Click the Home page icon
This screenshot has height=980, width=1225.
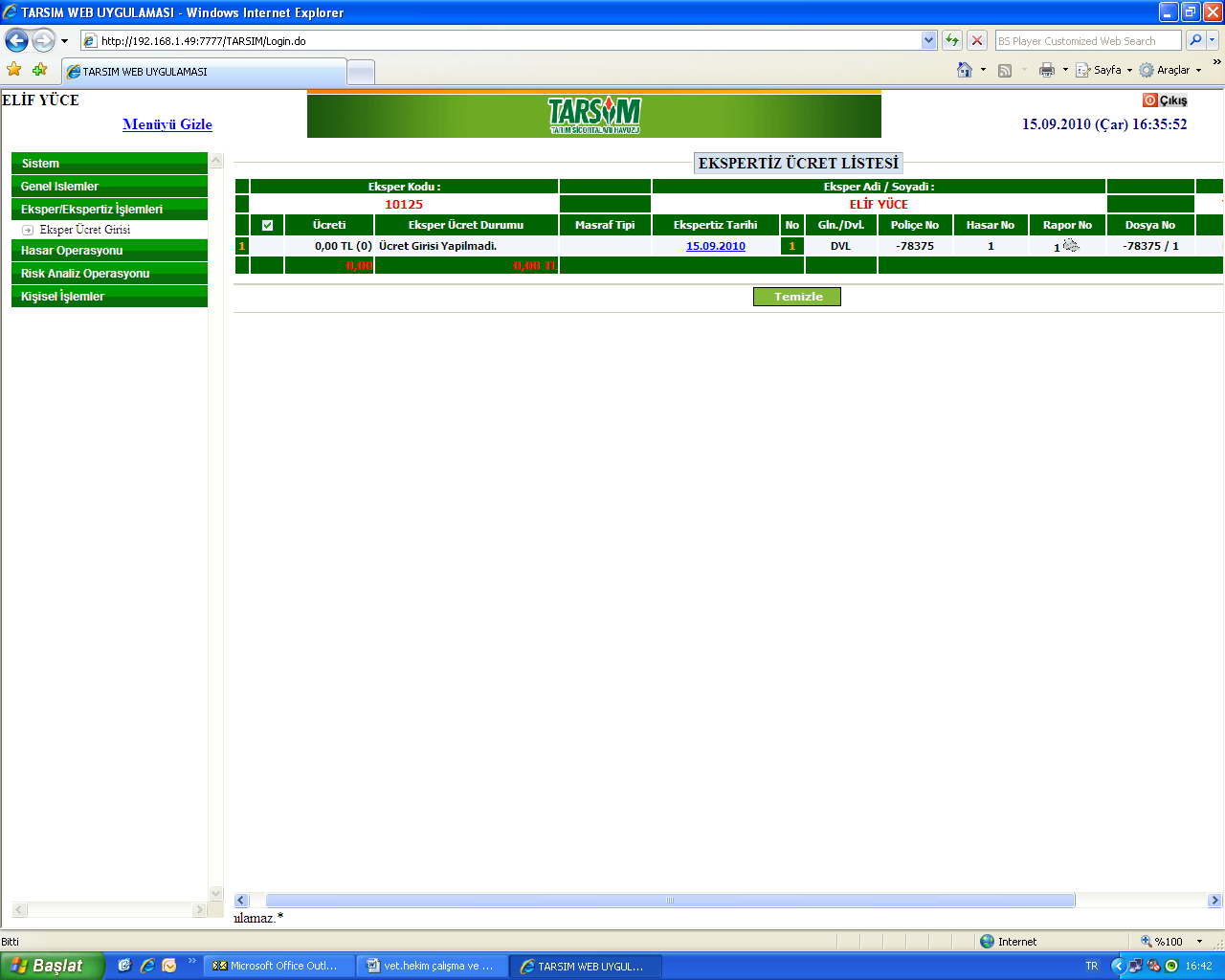click(x=965, y=70)
